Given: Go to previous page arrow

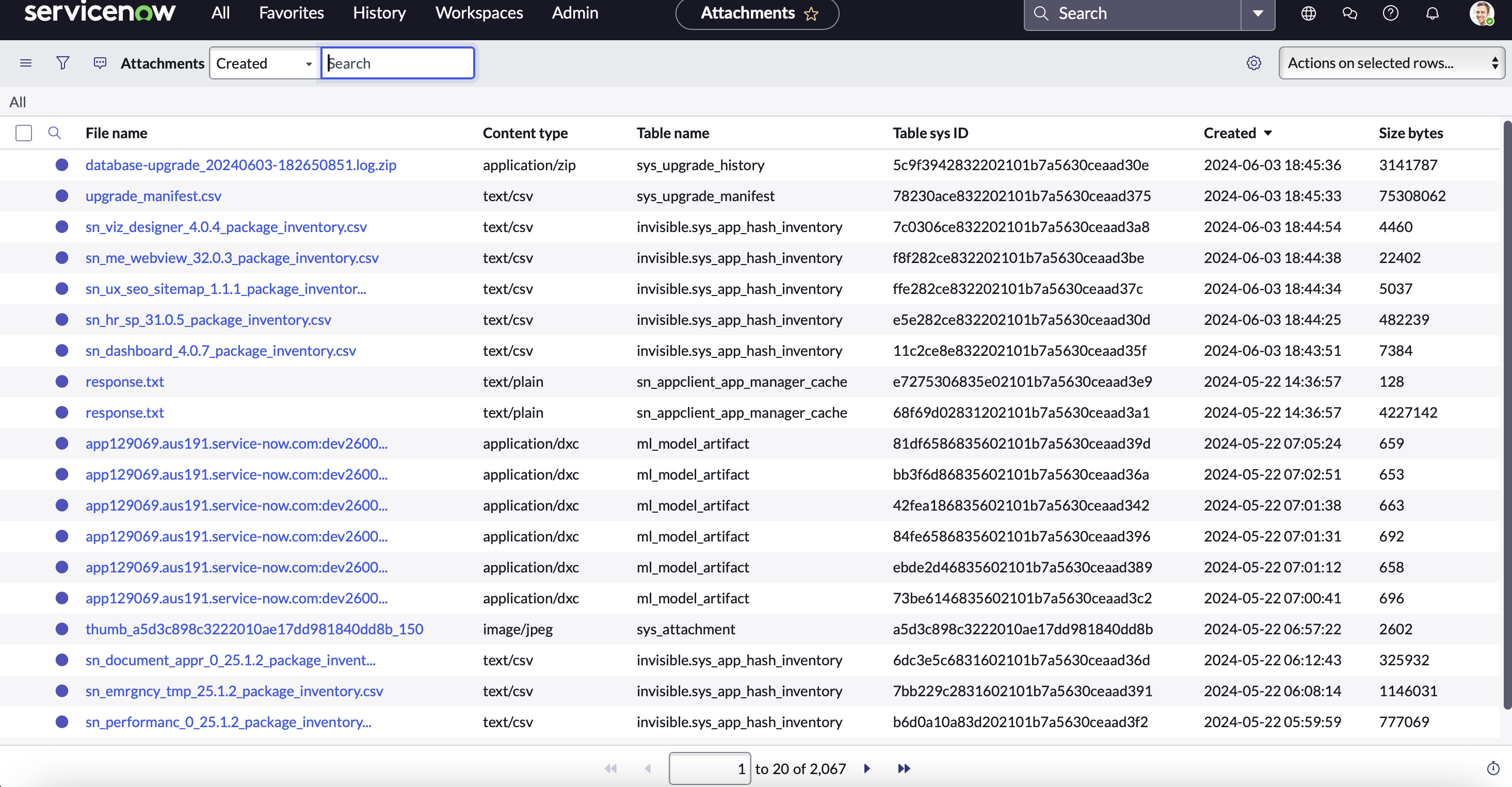Looking at the screenshot, I should point(648,768).
